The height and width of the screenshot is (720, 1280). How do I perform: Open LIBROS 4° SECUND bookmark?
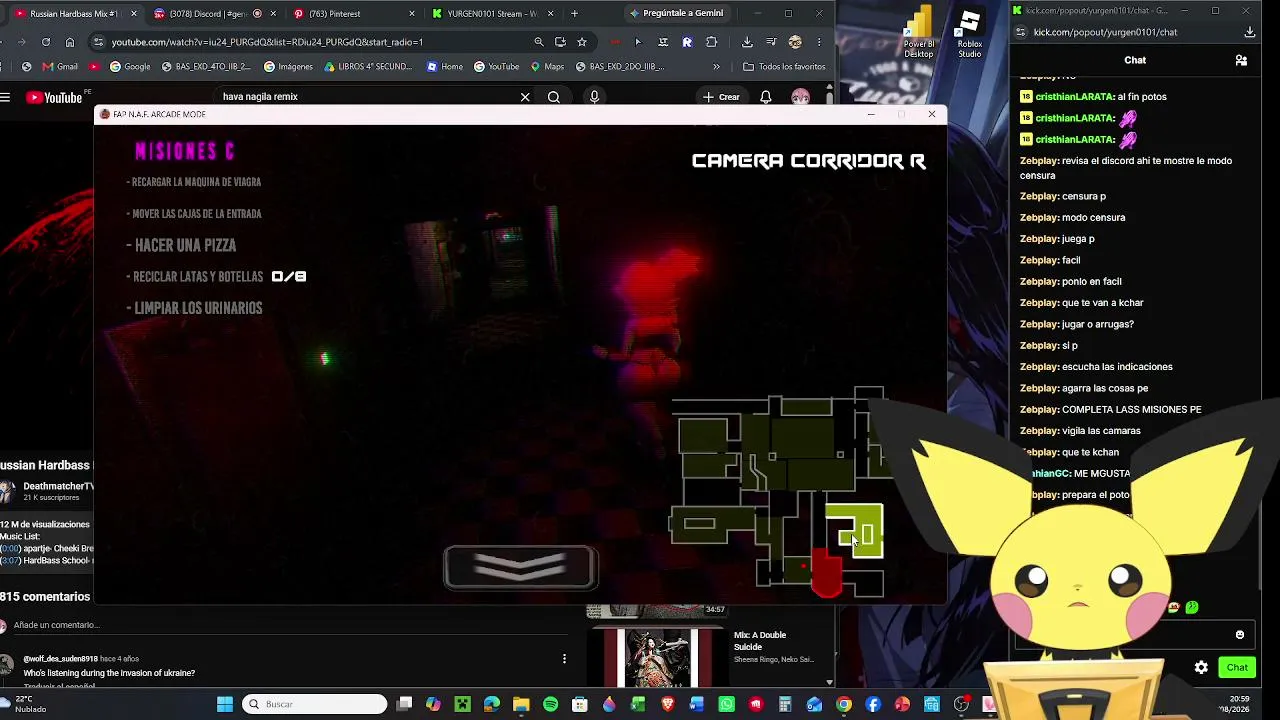368,67
